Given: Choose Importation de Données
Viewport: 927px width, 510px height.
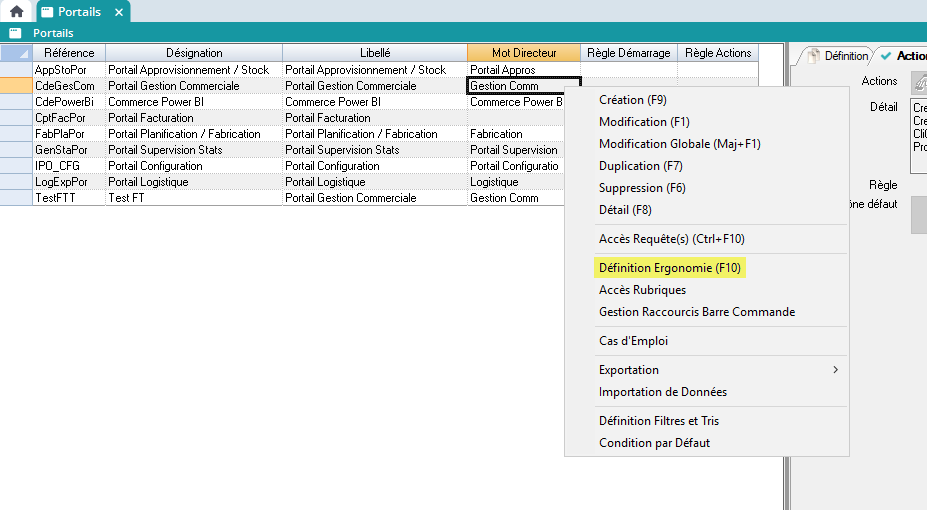Looking at the screenshot, I should click(662, 392).
